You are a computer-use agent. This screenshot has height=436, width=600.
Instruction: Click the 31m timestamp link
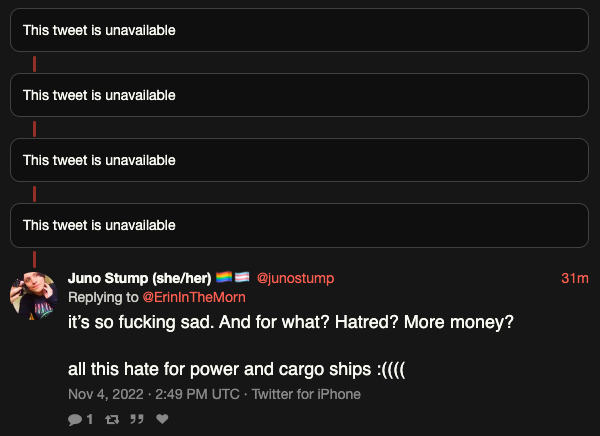click(x=574, y=278)
